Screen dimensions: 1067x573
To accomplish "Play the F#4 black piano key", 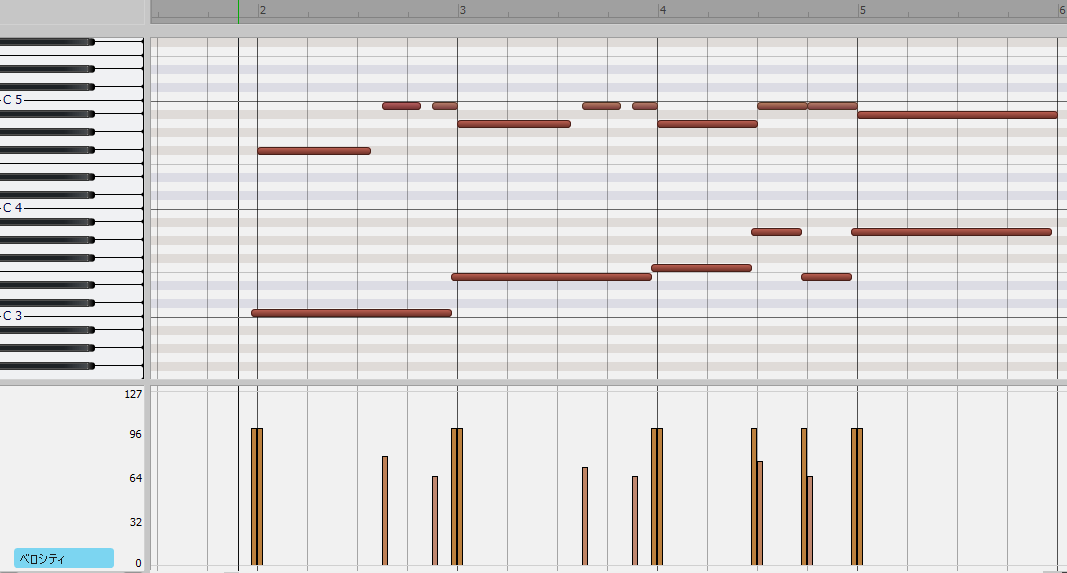I will point(47,150).
